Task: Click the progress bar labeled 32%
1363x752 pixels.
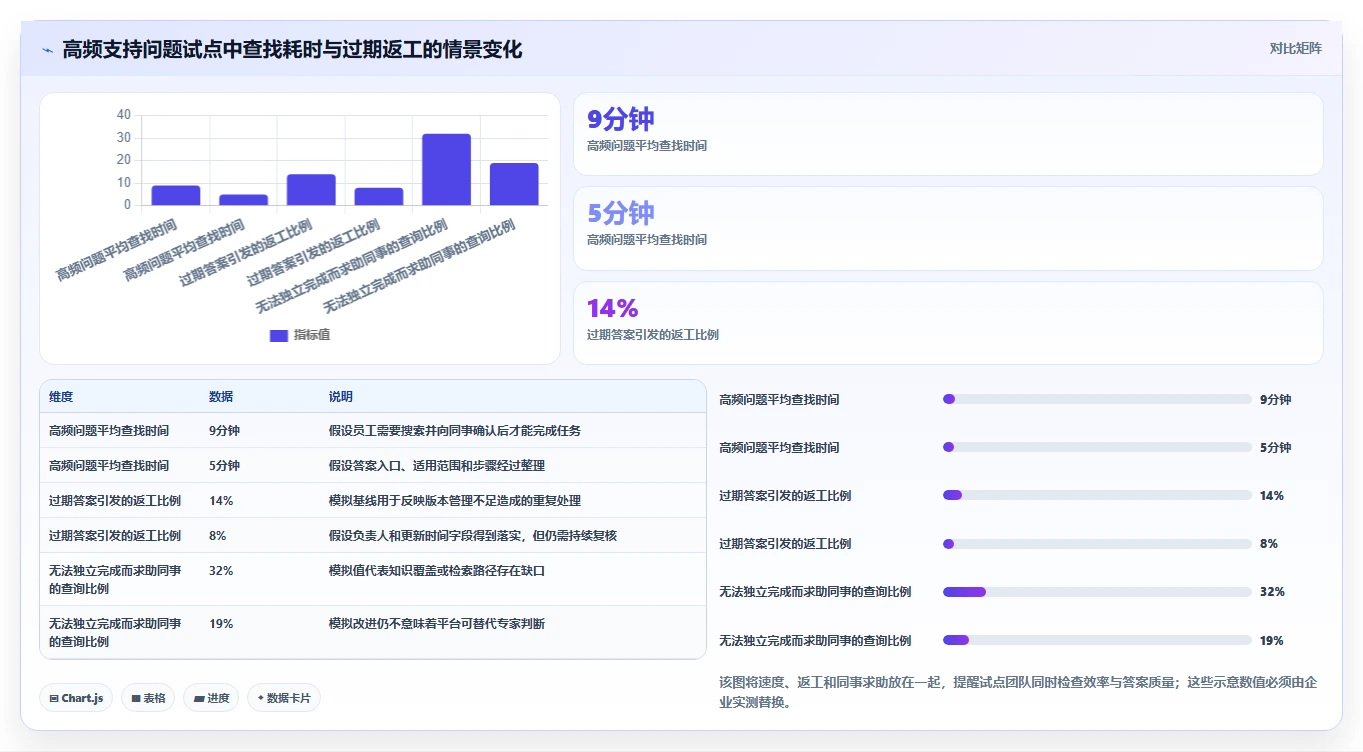Action: pyautogui.click(x=1097, y=592)
